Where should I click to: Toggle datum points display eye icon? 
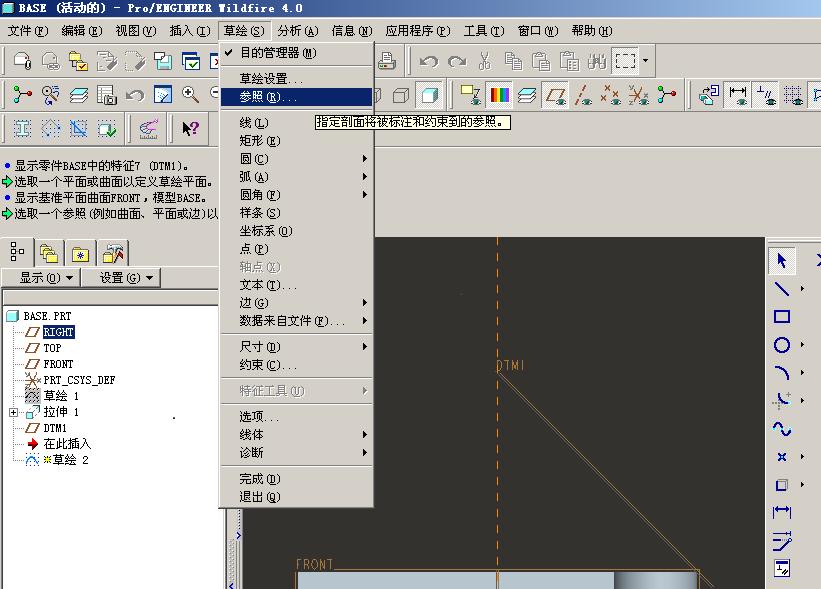(x=611, y=95)
